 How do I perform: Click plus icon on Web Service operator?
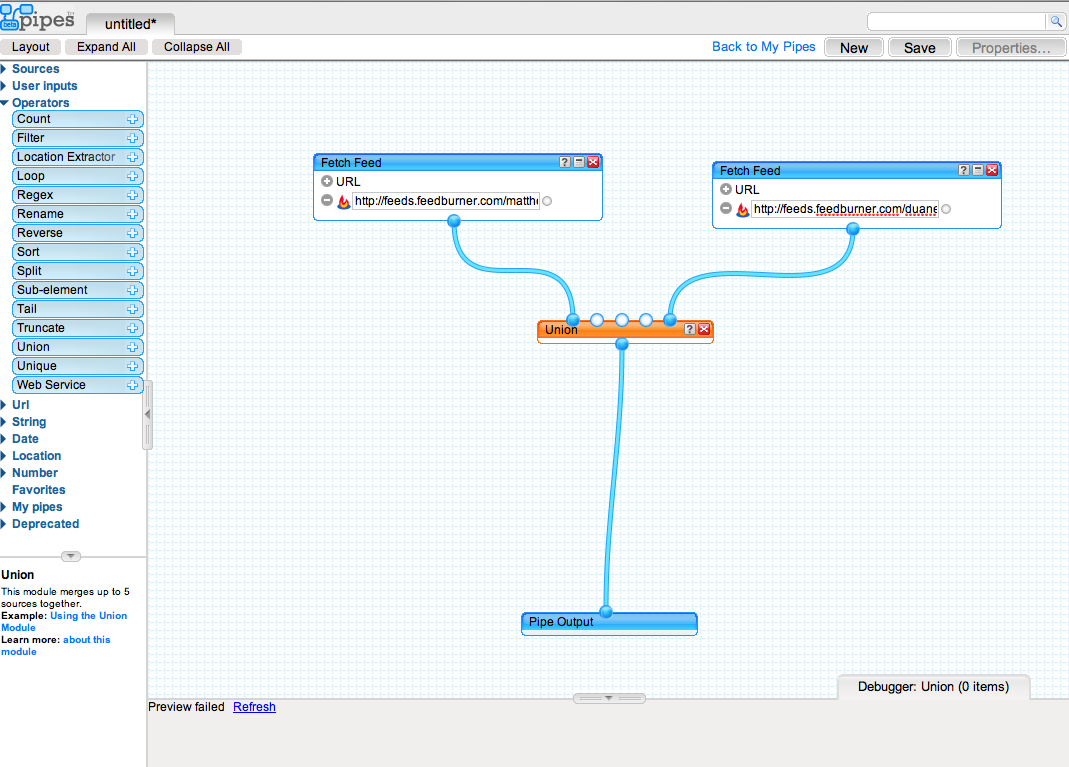(x=132, y=385)
